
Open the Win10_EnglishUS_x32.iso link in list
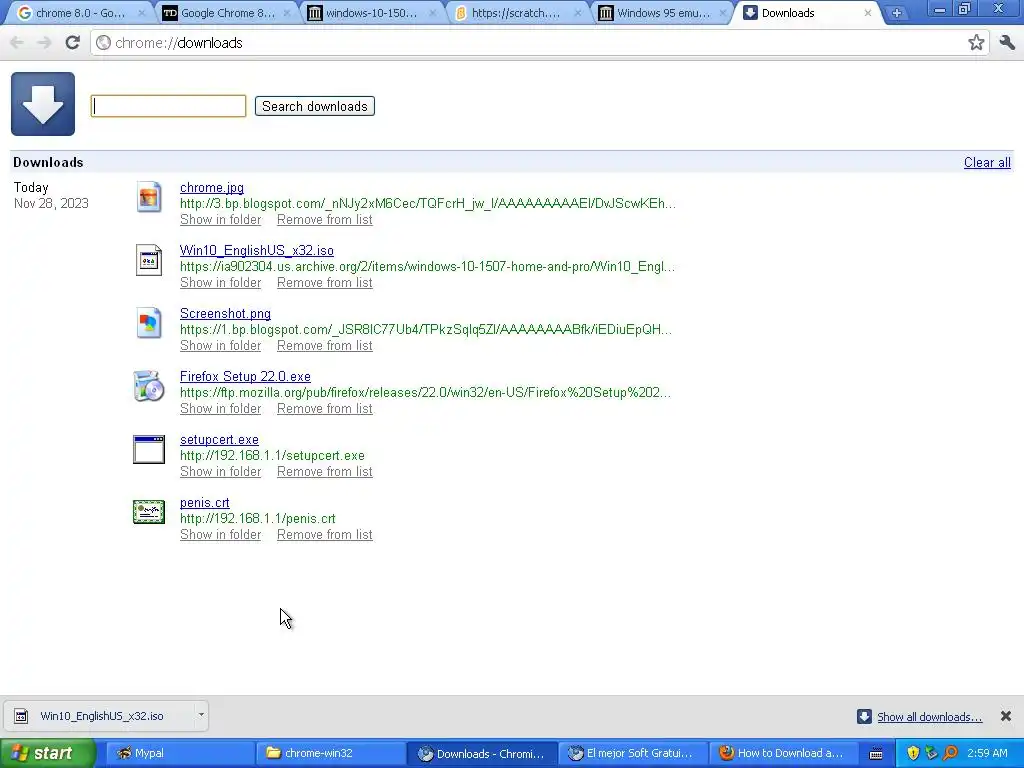tap(257, 251)
